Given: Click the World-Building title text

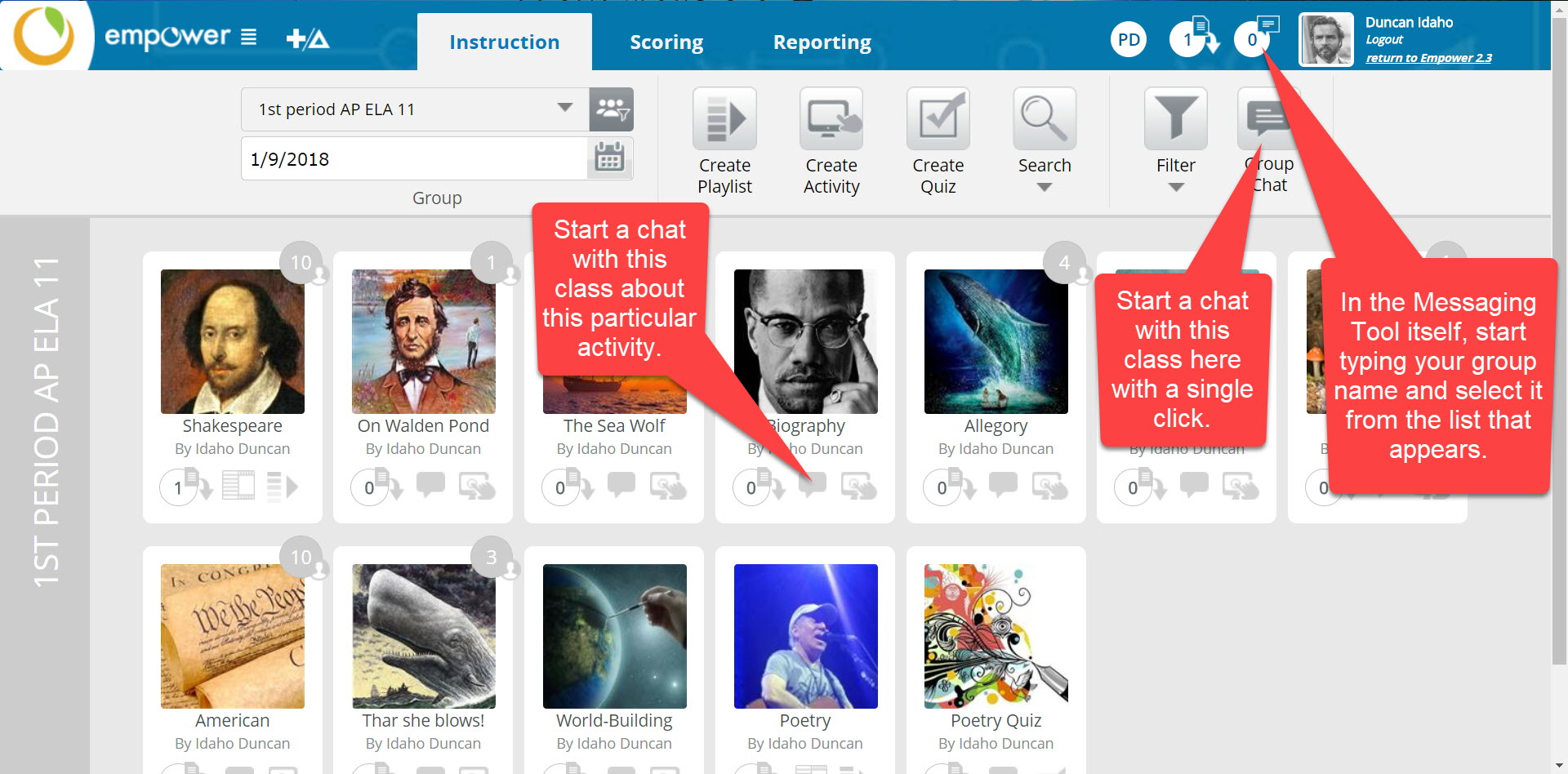Looking at the screenshot, I should (614, 721).
